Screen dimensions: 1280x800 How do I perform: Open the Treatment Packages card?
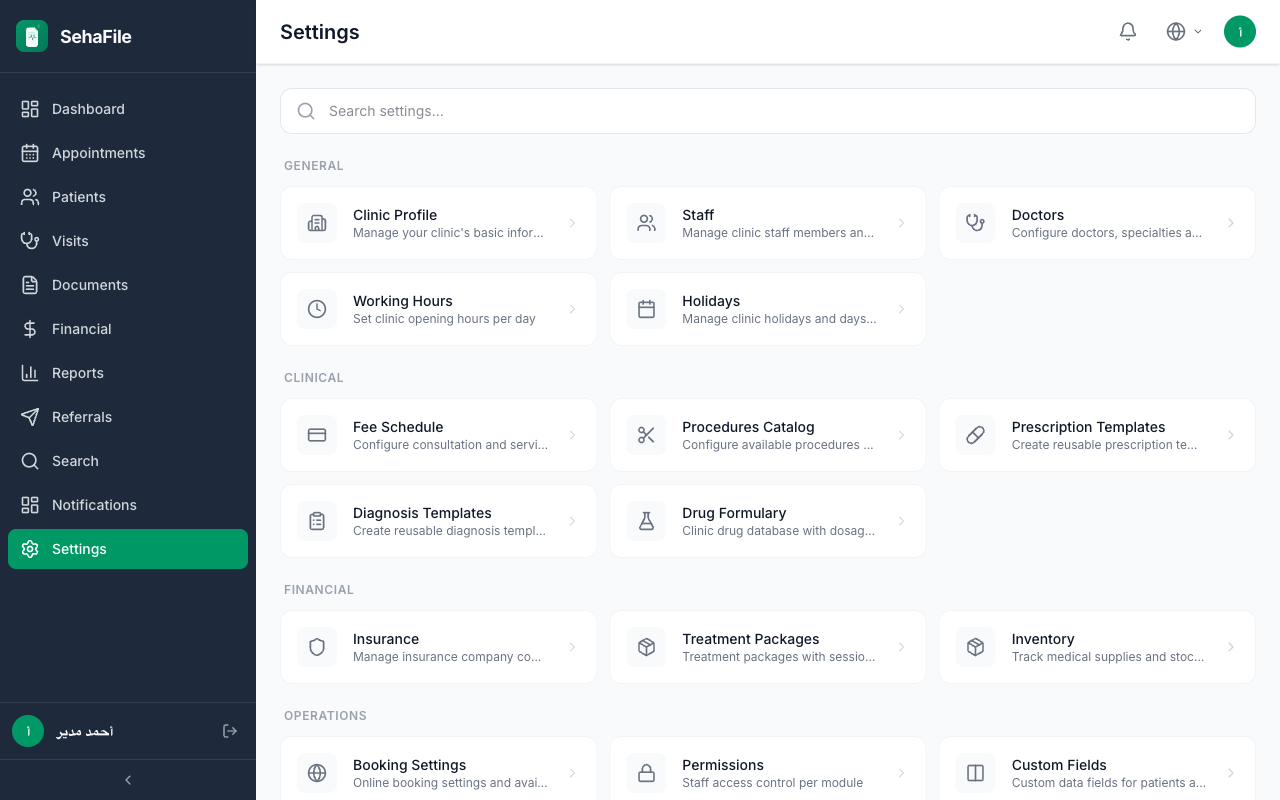768,647
